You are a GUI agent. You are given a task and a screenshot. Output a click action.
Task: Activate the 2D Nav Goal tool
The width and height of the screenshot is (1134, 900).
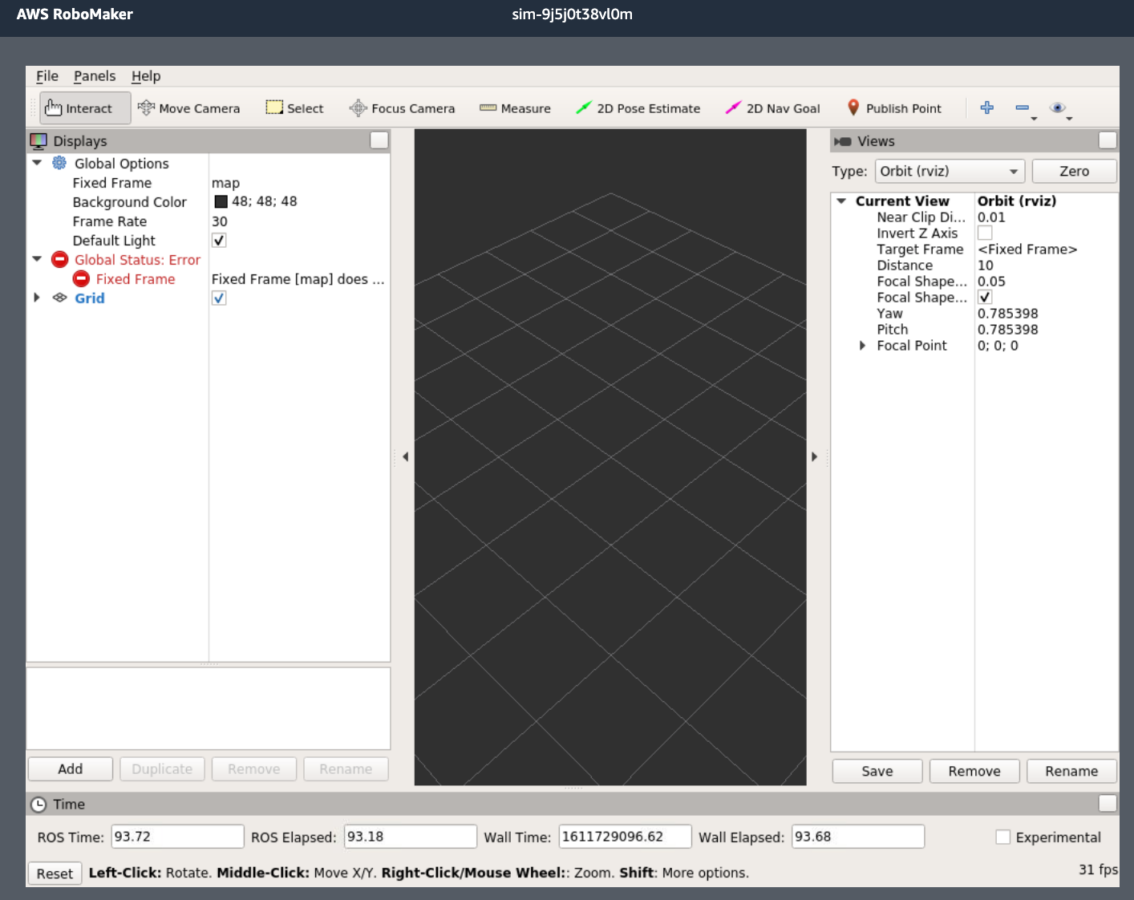coord(772,108)
